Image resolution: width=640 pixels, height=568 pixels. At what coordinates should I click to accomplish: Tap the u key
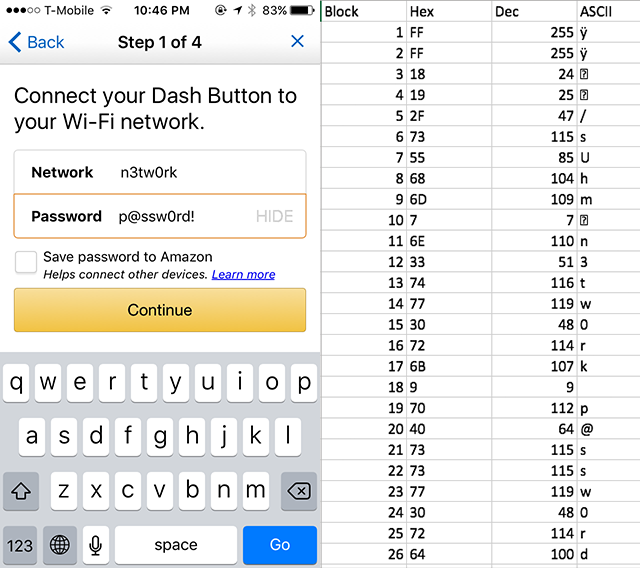pos(208,383)
